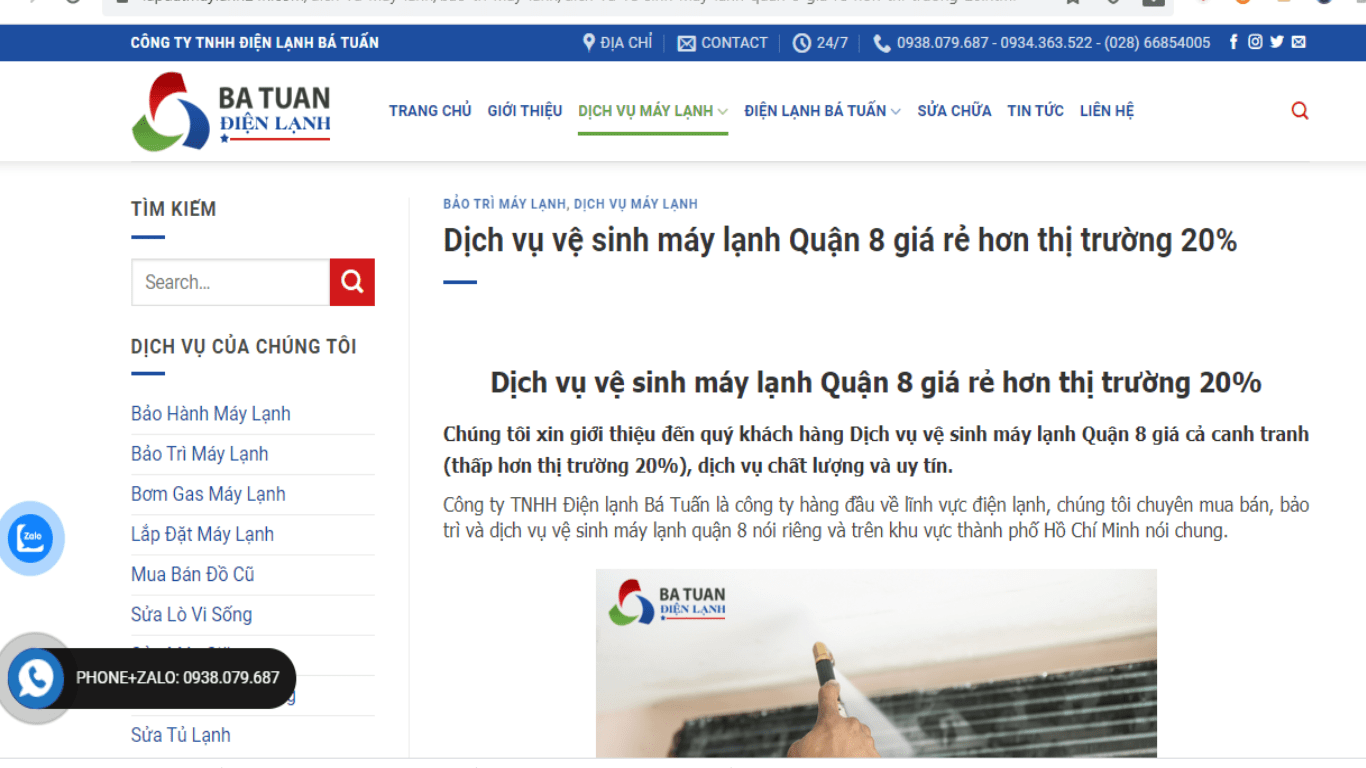Open the Sửa Lò Vi Sóng sidebar link
Viewport: 1366px width, 768px height.
pyautogui.click(x=191, y=614)
